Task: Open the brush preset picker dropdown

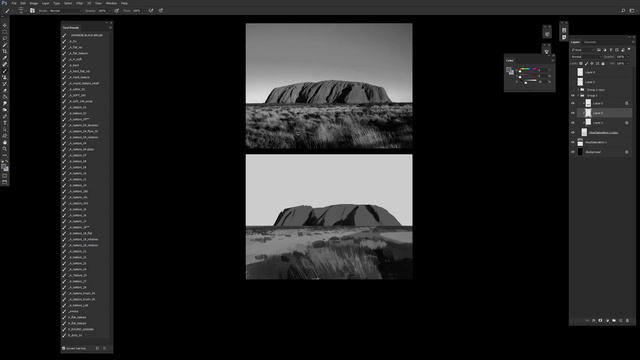Action: [21, 11]
